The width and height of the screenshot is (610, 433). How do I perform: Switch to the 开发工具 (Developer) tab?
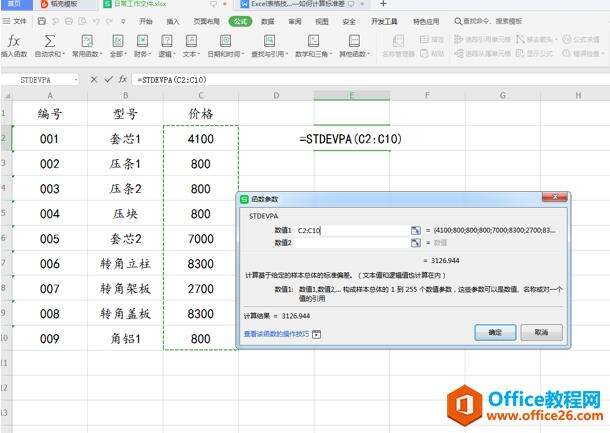point(384,21)
